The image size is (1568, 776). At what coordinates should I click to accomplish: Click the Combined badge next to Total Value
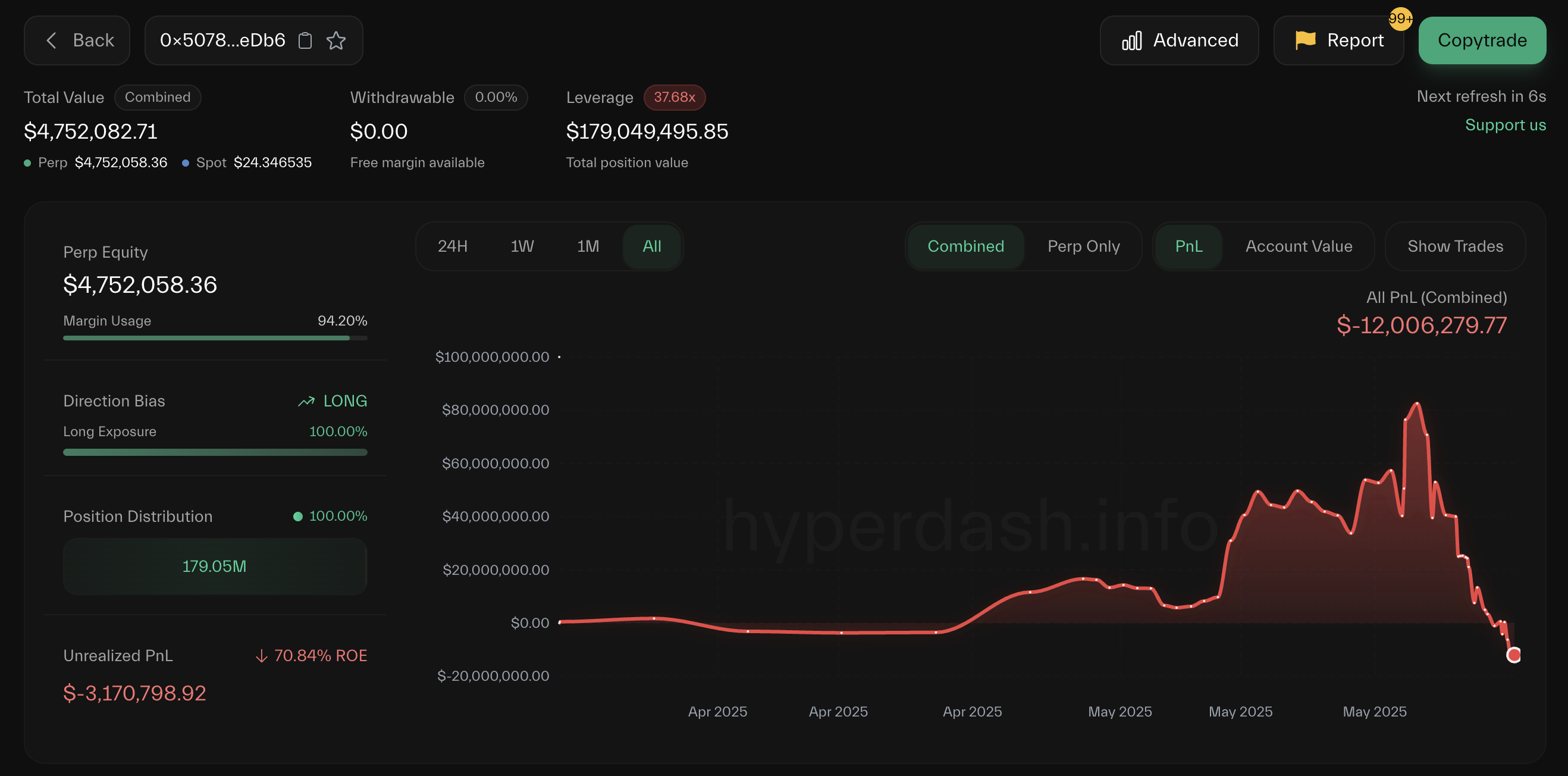[157, 98]
